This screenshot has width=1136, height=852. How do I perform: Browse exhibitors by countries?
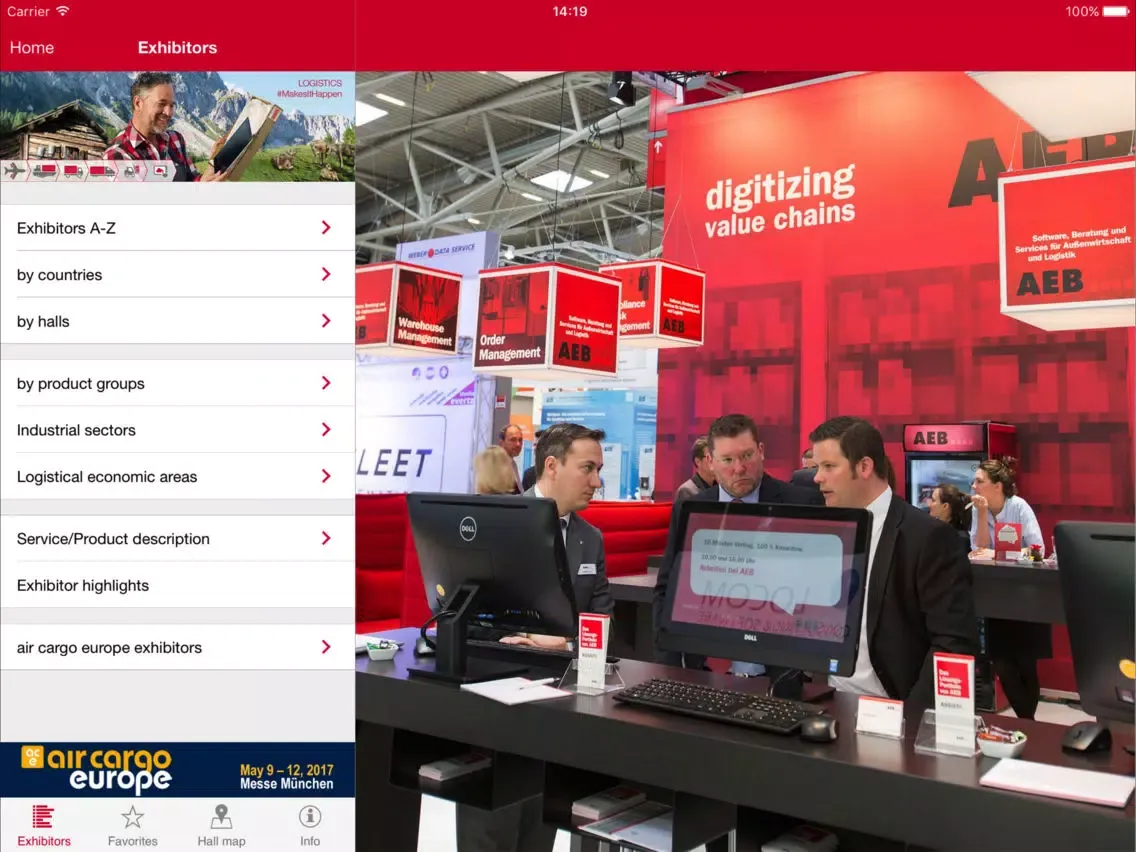178,275
